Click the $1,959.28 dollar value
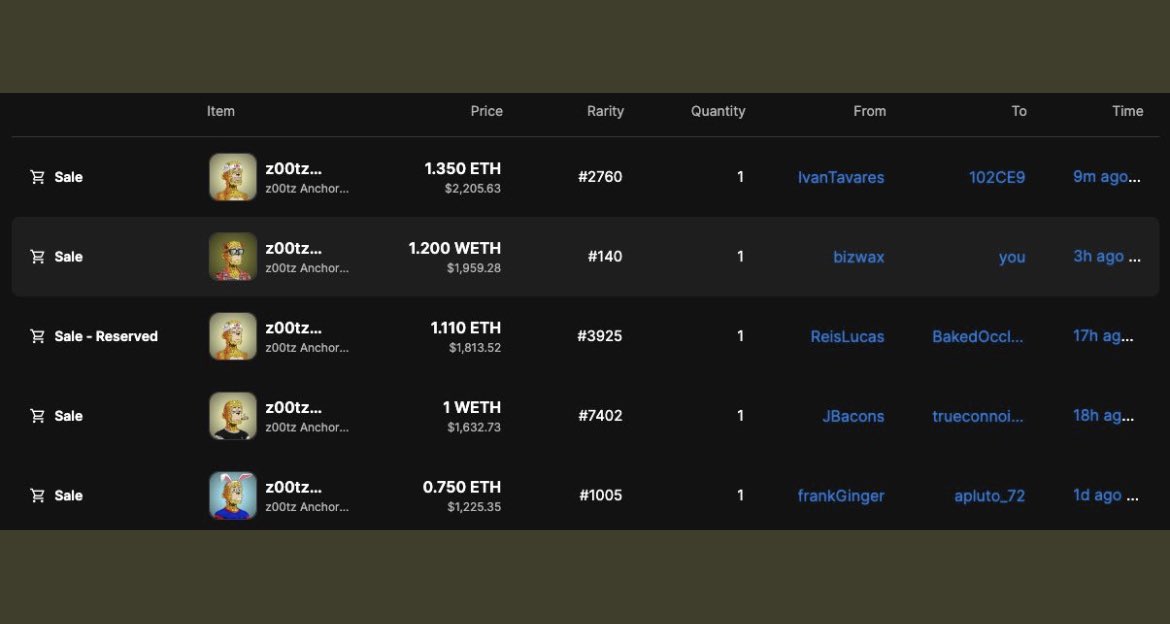 coord(474,269)
